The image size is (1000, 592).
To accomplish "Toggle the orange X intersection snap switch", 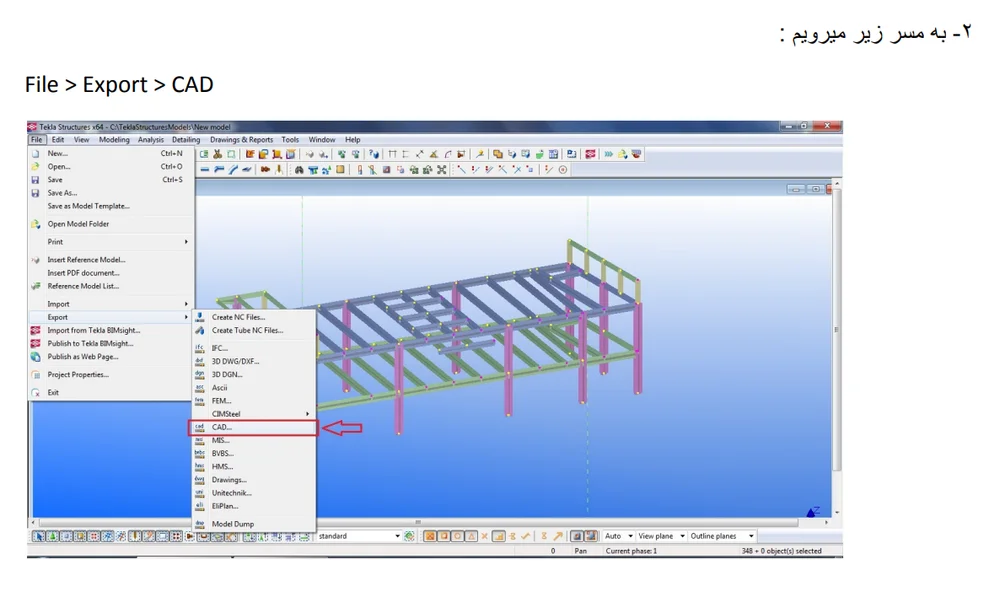I will [485, 536].
